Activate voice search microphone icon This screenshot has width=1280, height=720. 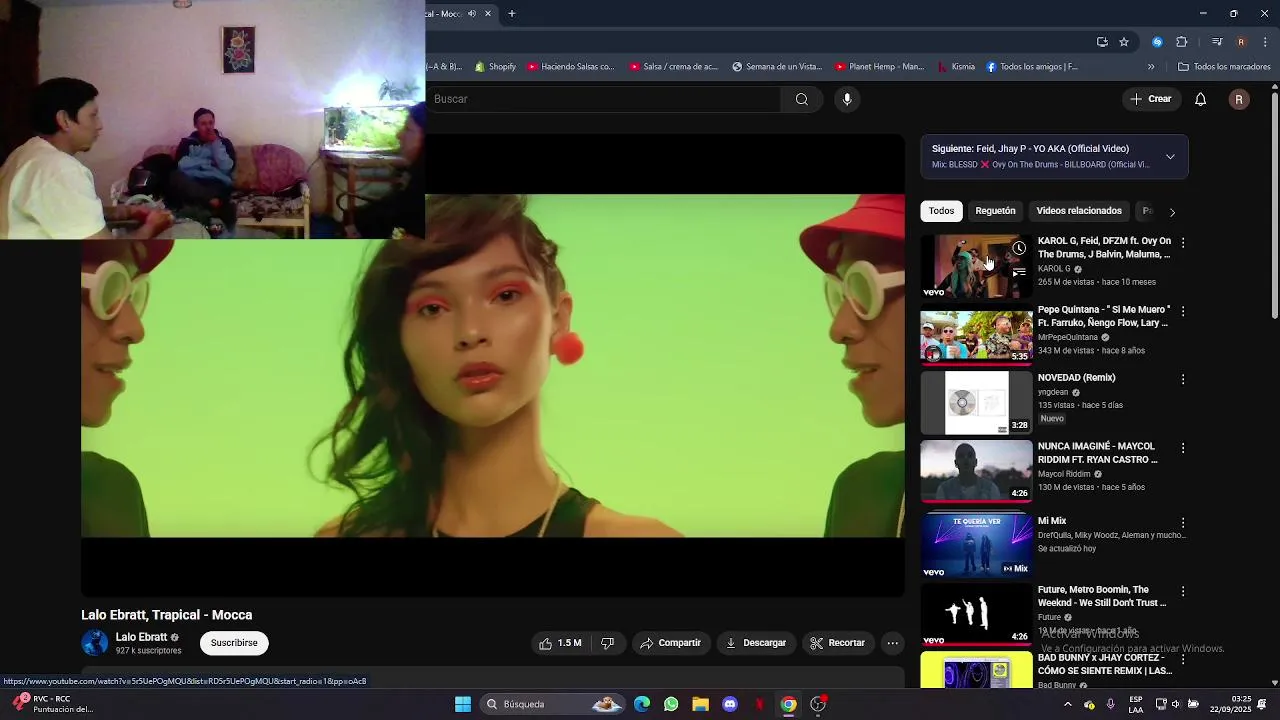[847, 99]
